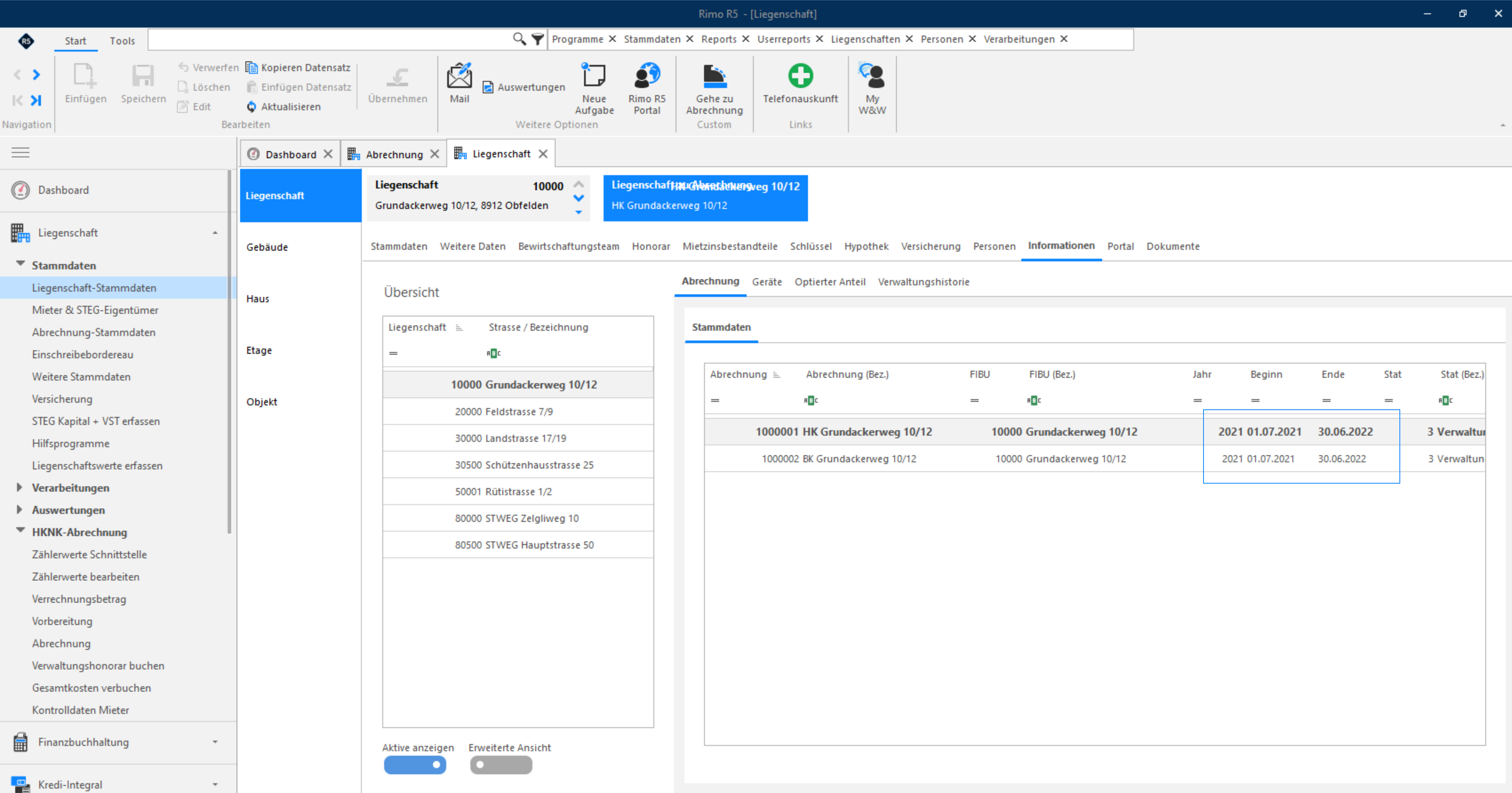Click the Liegenschaft selector down chevron
Image resolution: width=1512 pixels, height=793 pixels.
tap(578, 198)
